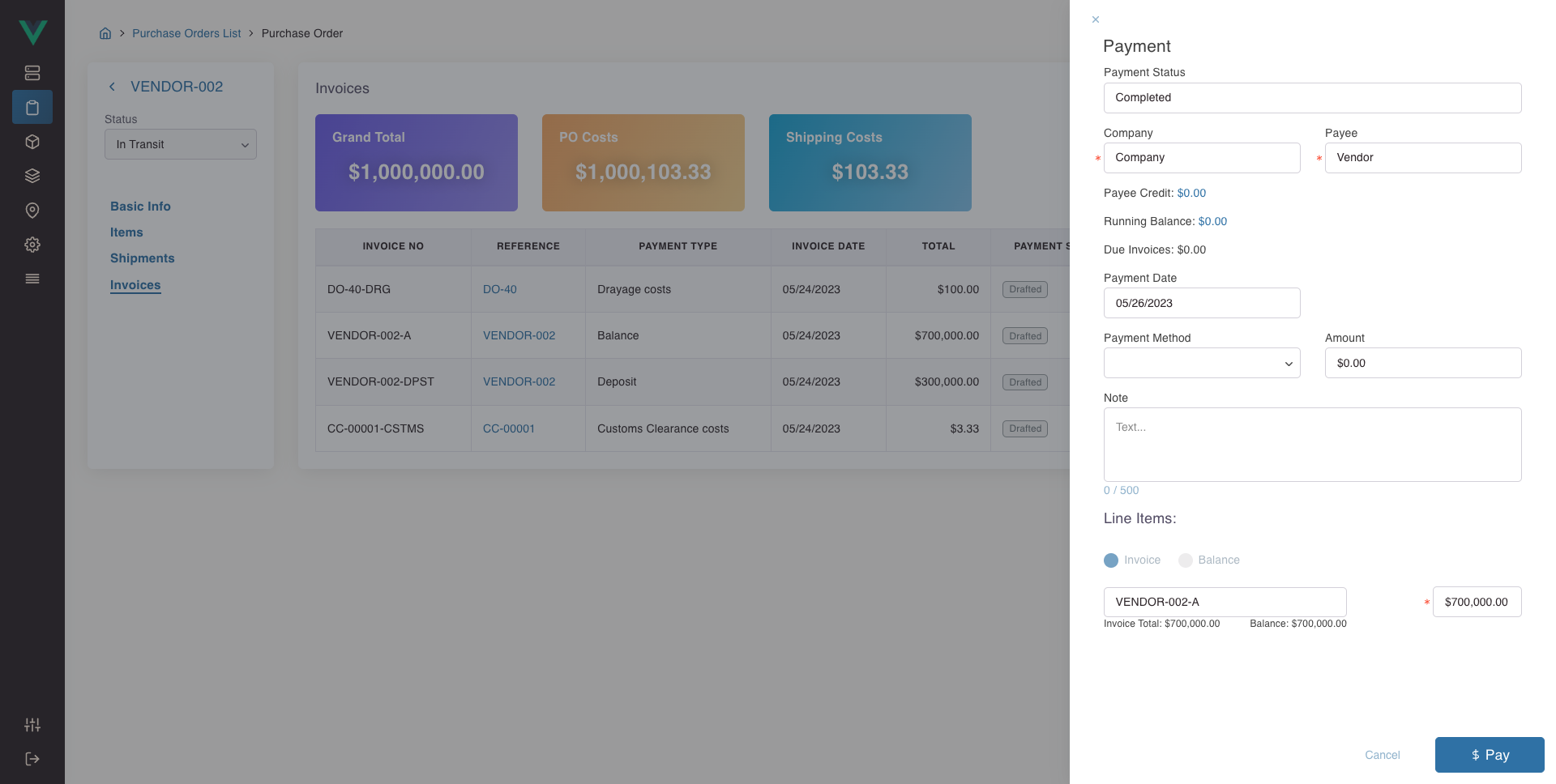
Task: Open Purchase Orders List breadcrumb link
Action: tap(186, 33)
